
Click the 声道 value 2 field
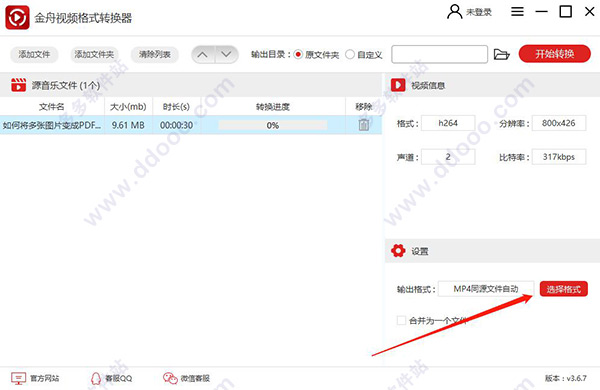[x=448, y=157]
